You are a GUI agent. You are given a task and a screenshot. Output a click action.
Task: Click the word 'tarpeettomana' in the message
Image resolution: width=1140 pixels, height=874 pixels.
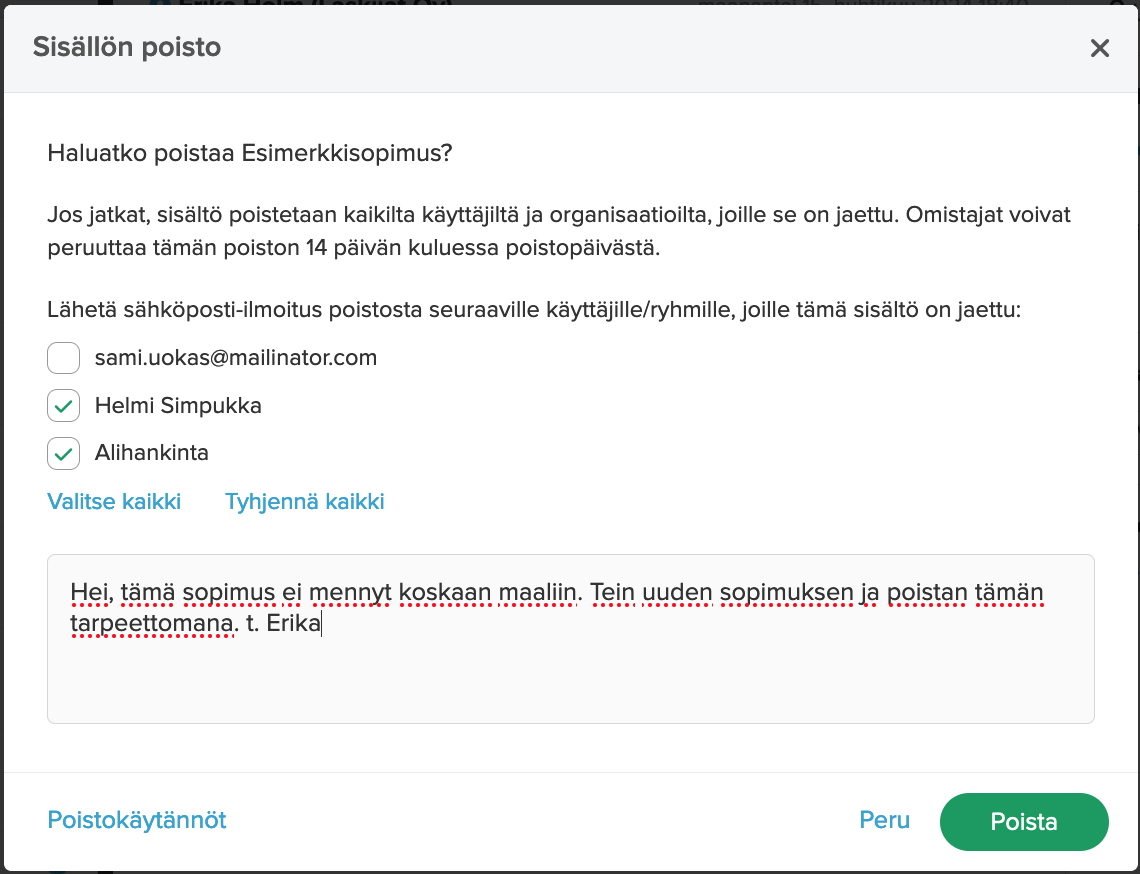pyautogui.click(x=154, y=624)
